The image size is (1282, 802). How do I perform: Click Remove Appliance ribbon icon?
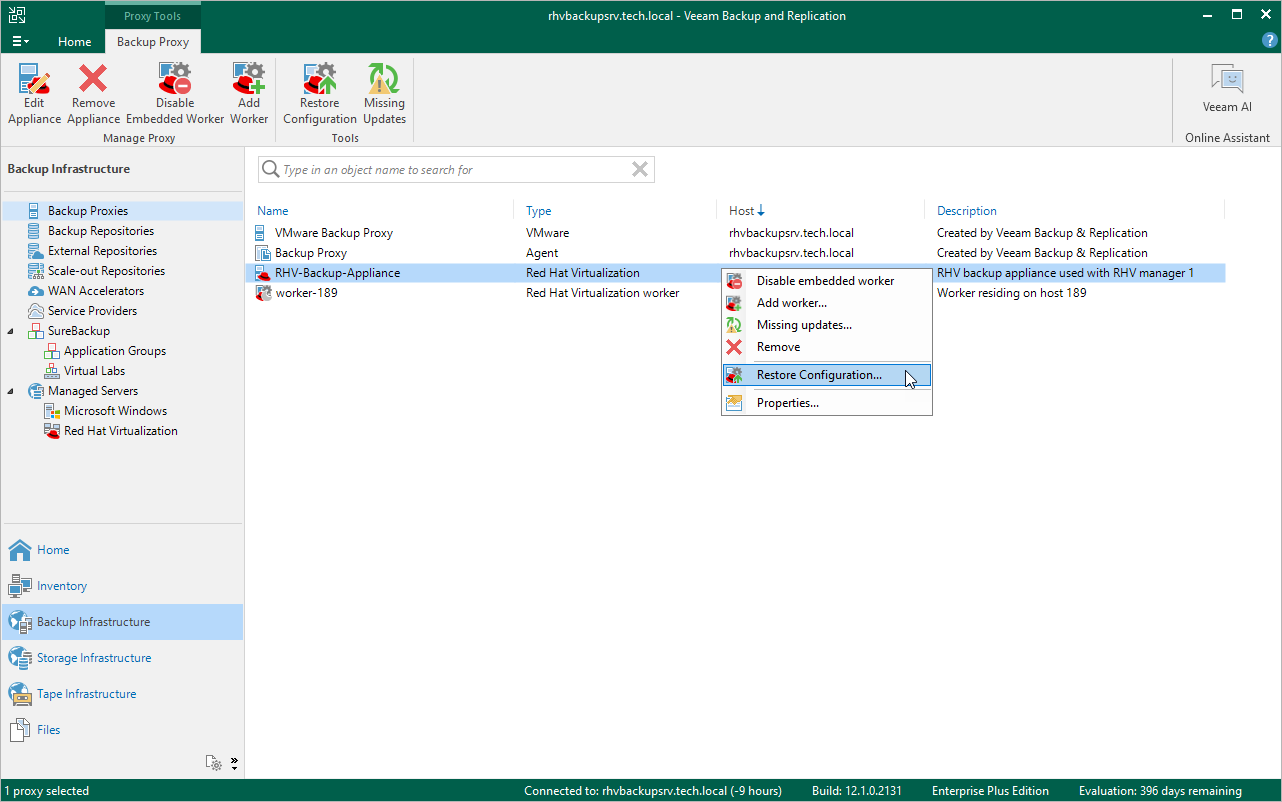pyautogui.click(x=93, y=94)
